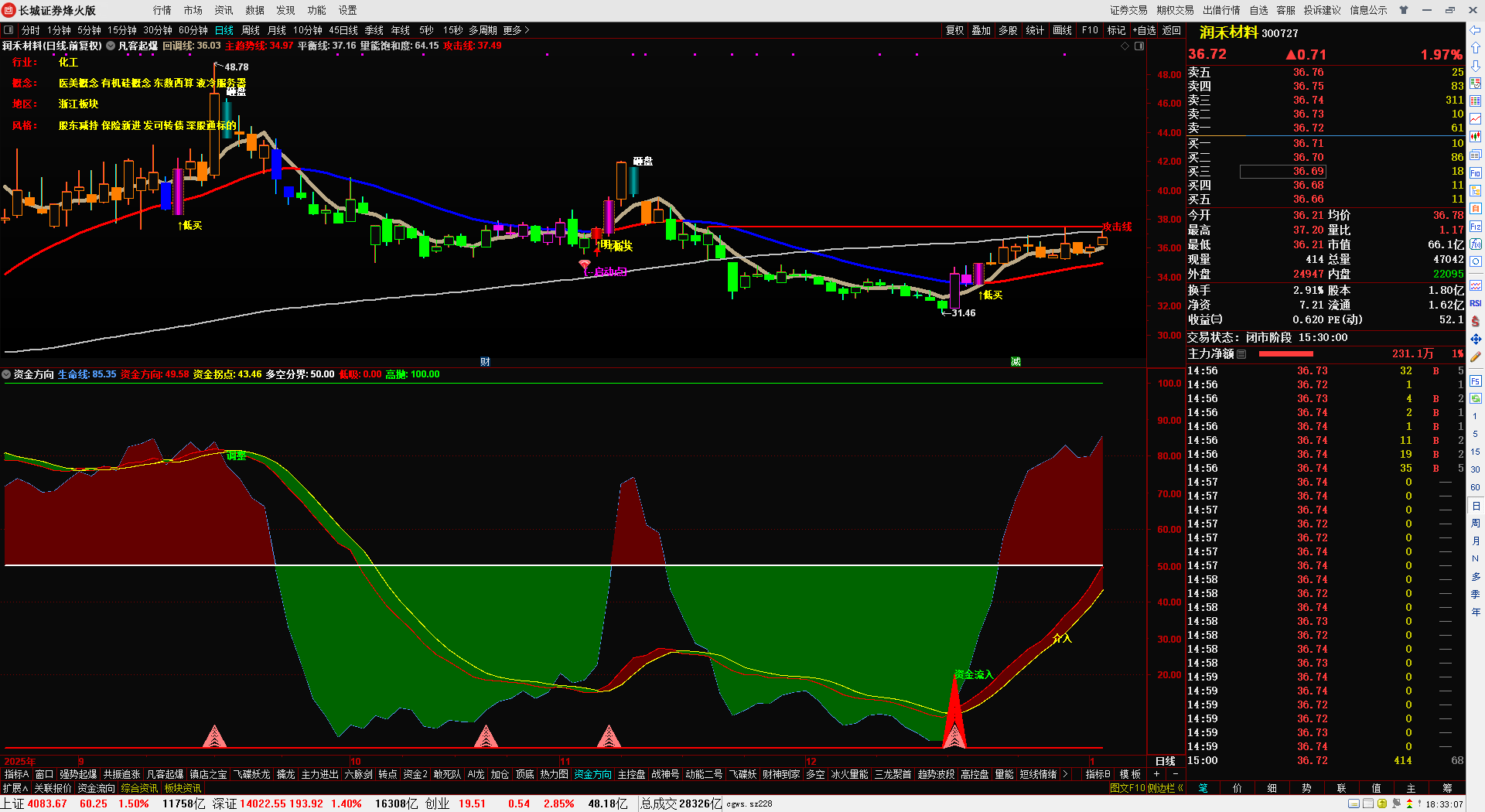Select the 1-minute period in sidebar
Viewport: 1485px width, 812px height.
pyautogui.click(x=1476, y=417)
